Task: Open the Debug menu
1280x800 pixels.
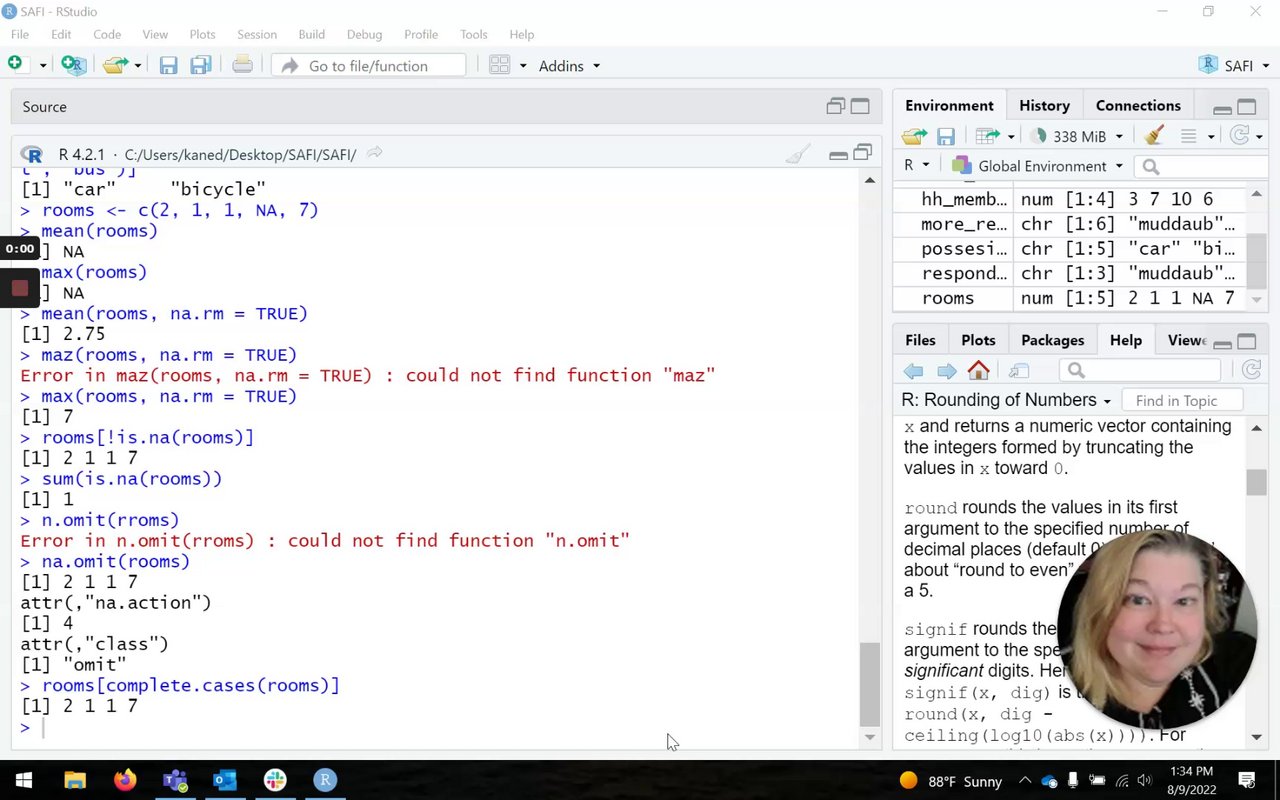Action: point(365,34)
